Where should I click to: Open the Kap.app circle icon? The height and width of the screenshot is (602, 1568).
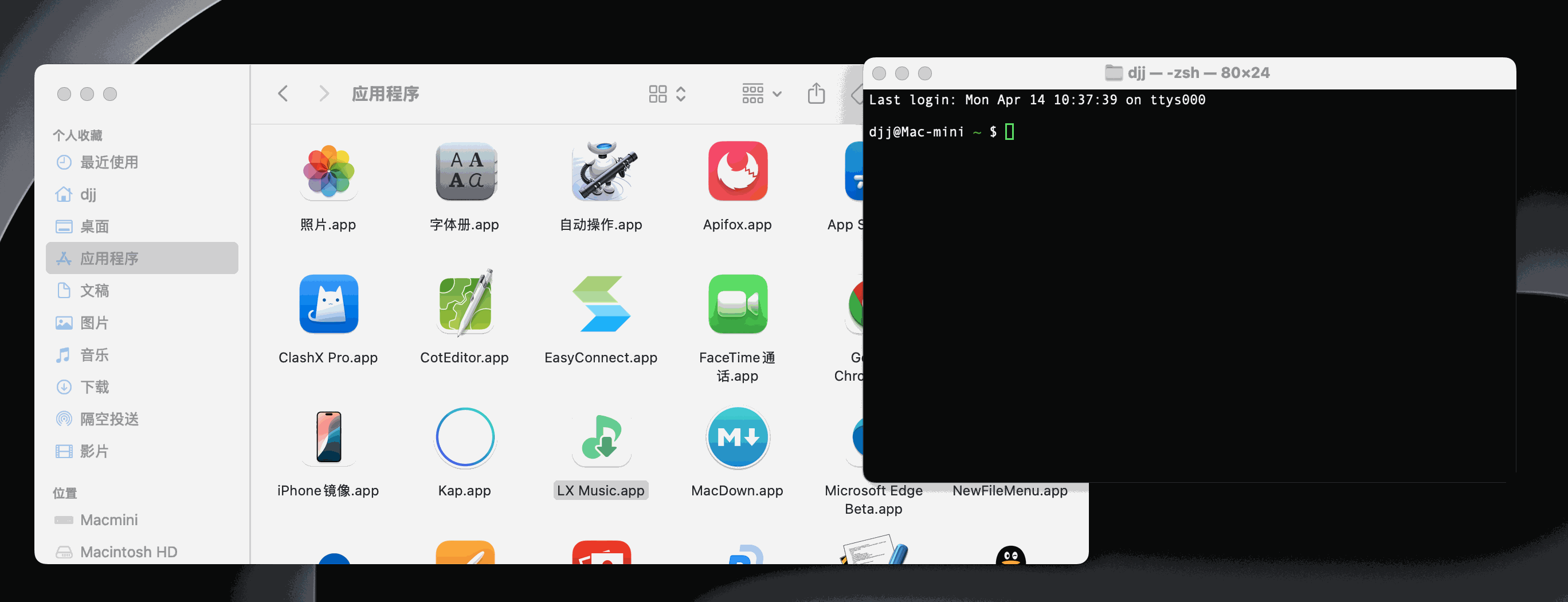[x=466, y=436]
